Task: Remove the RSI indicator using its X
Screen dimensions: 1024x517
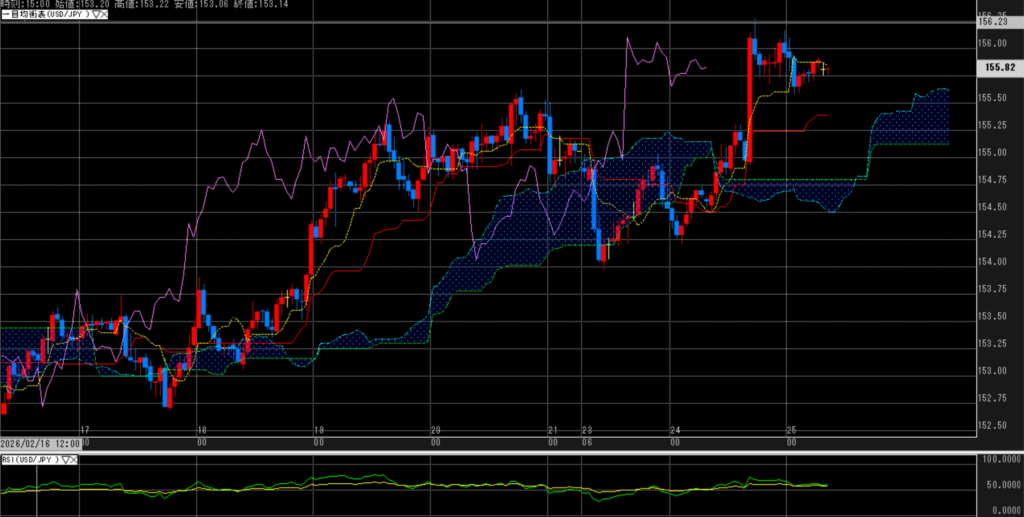Action: pos(75,460)
